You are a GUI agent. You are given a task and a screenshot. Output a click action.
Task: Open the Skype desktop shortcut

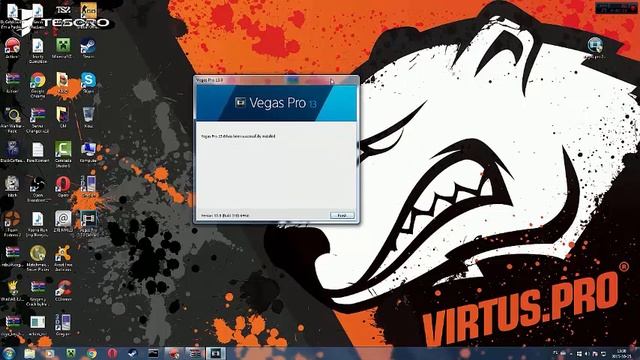click(88, 83)
